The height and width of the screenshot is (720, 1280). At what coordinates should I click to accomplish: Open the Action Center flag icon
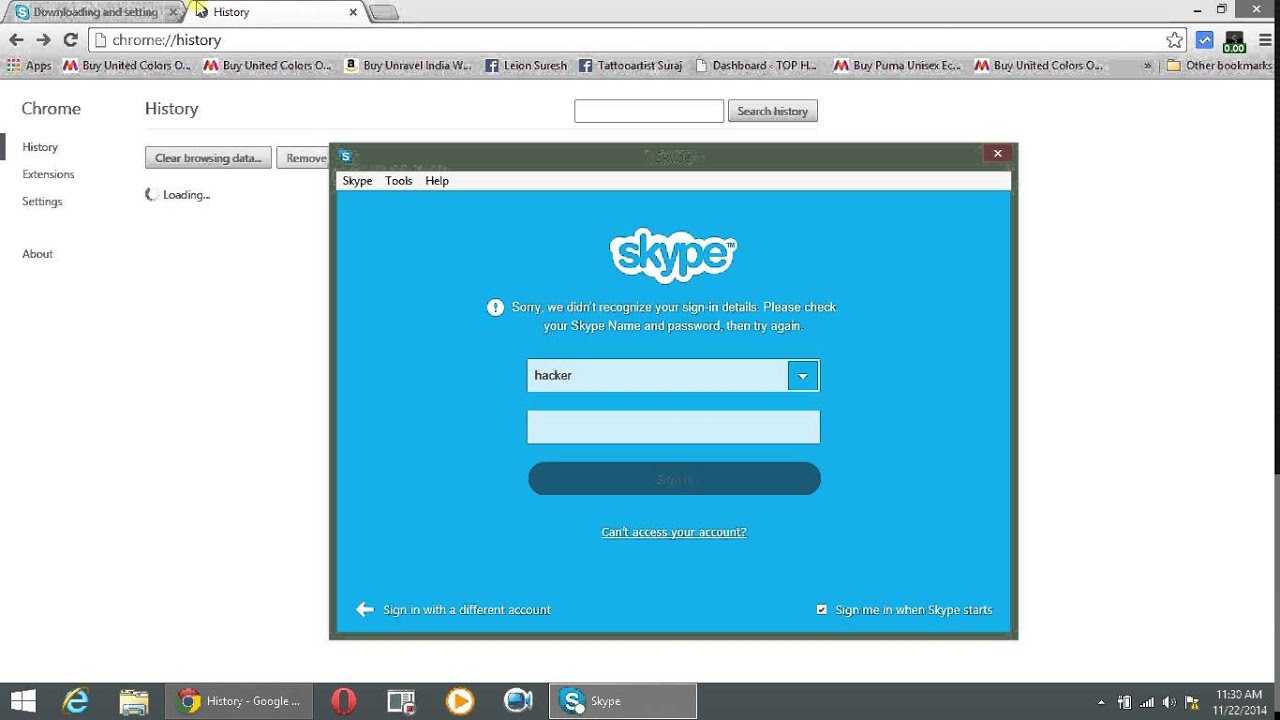[x=1192, y=702]
